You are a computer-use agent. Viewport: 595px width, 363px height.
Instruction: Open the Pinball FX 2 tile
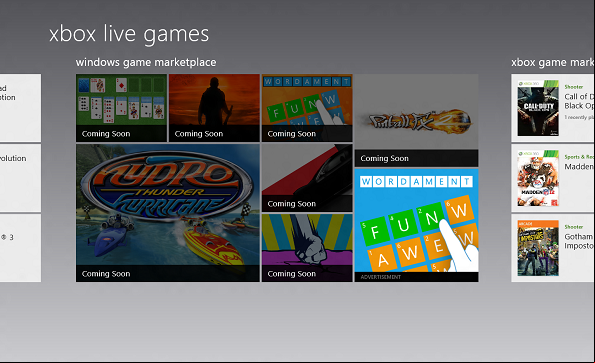[416, 120]
